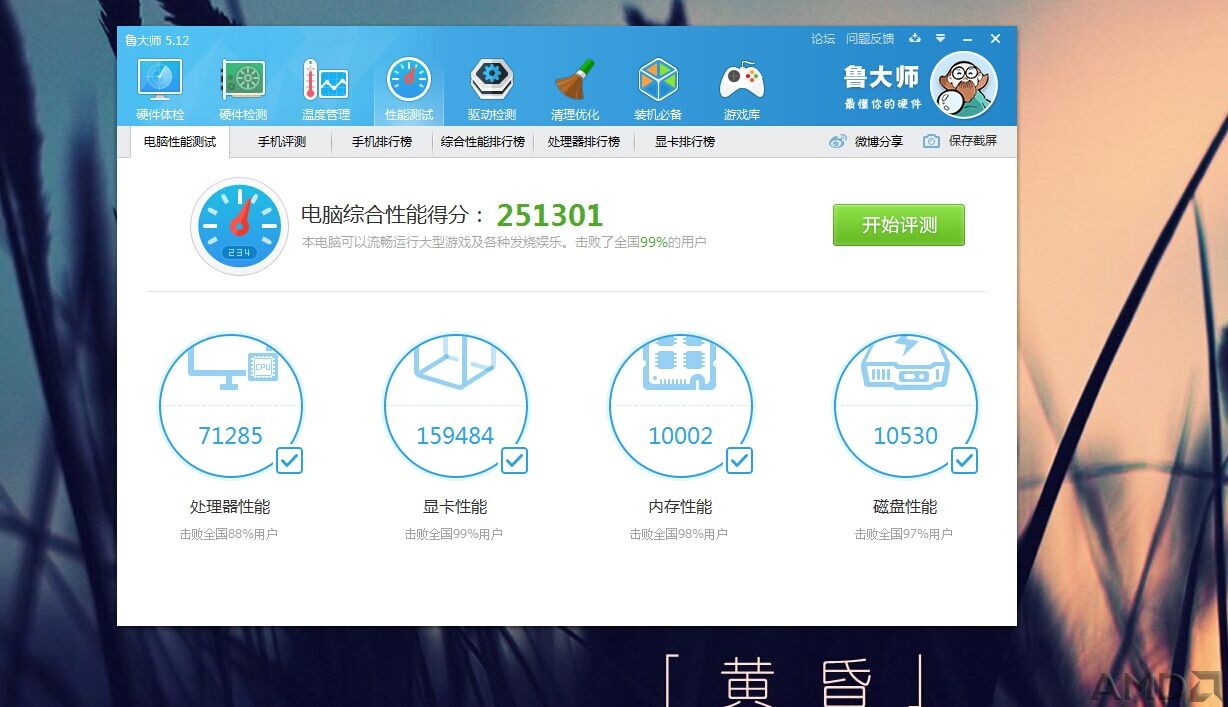Open the 游戏库 game library
This screenshot has height=707, width=1228.
point(742,90)
